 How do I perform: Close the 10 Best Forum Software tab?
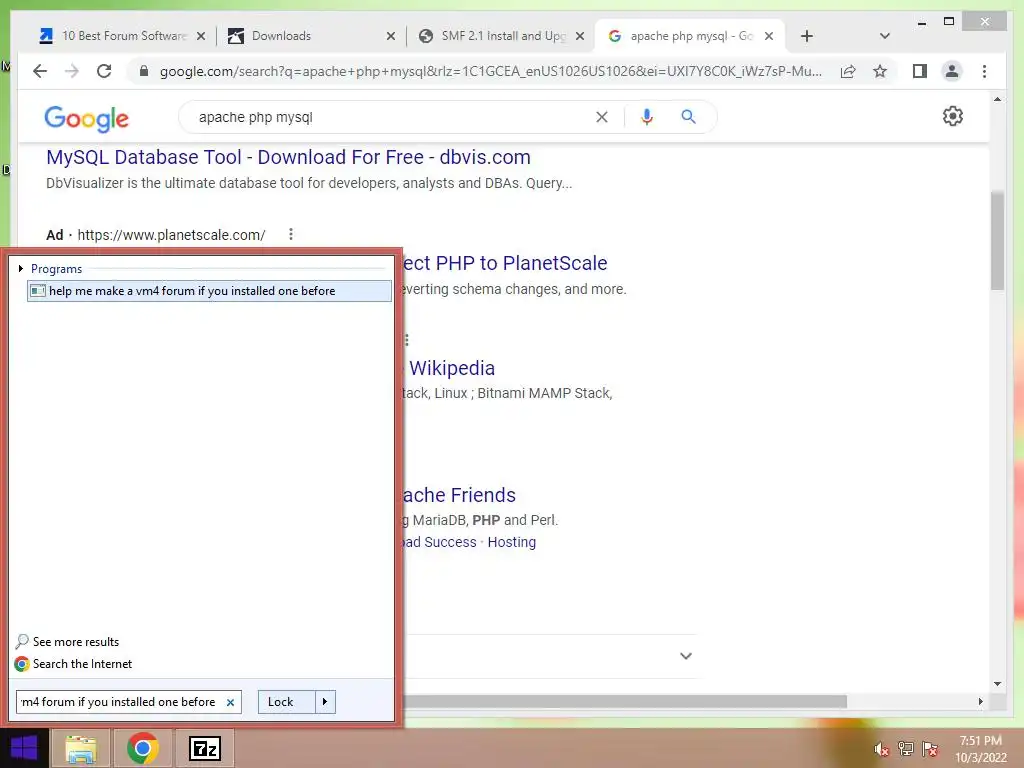(201, 36)
